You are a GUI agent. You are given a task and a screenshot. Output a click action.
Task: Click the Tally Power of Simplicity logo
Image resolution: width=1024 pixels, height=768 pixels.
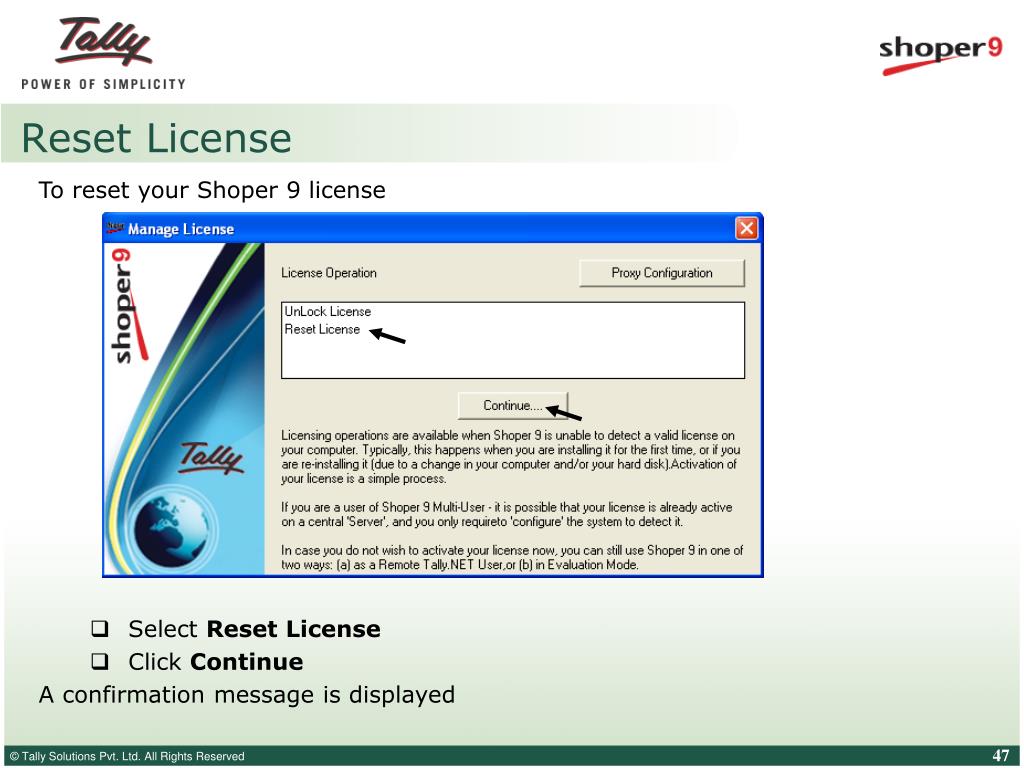click(x=103, y=54)
